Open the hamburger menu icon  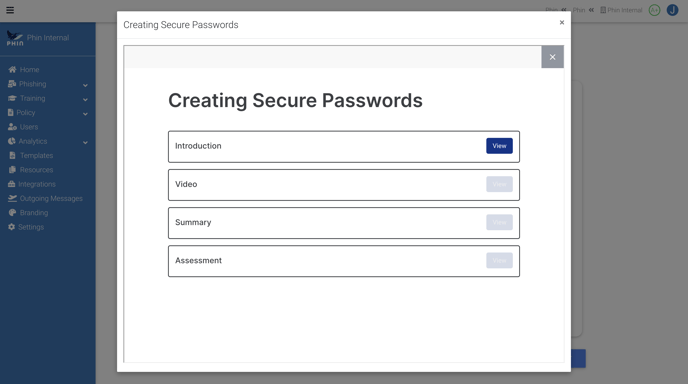10,10
